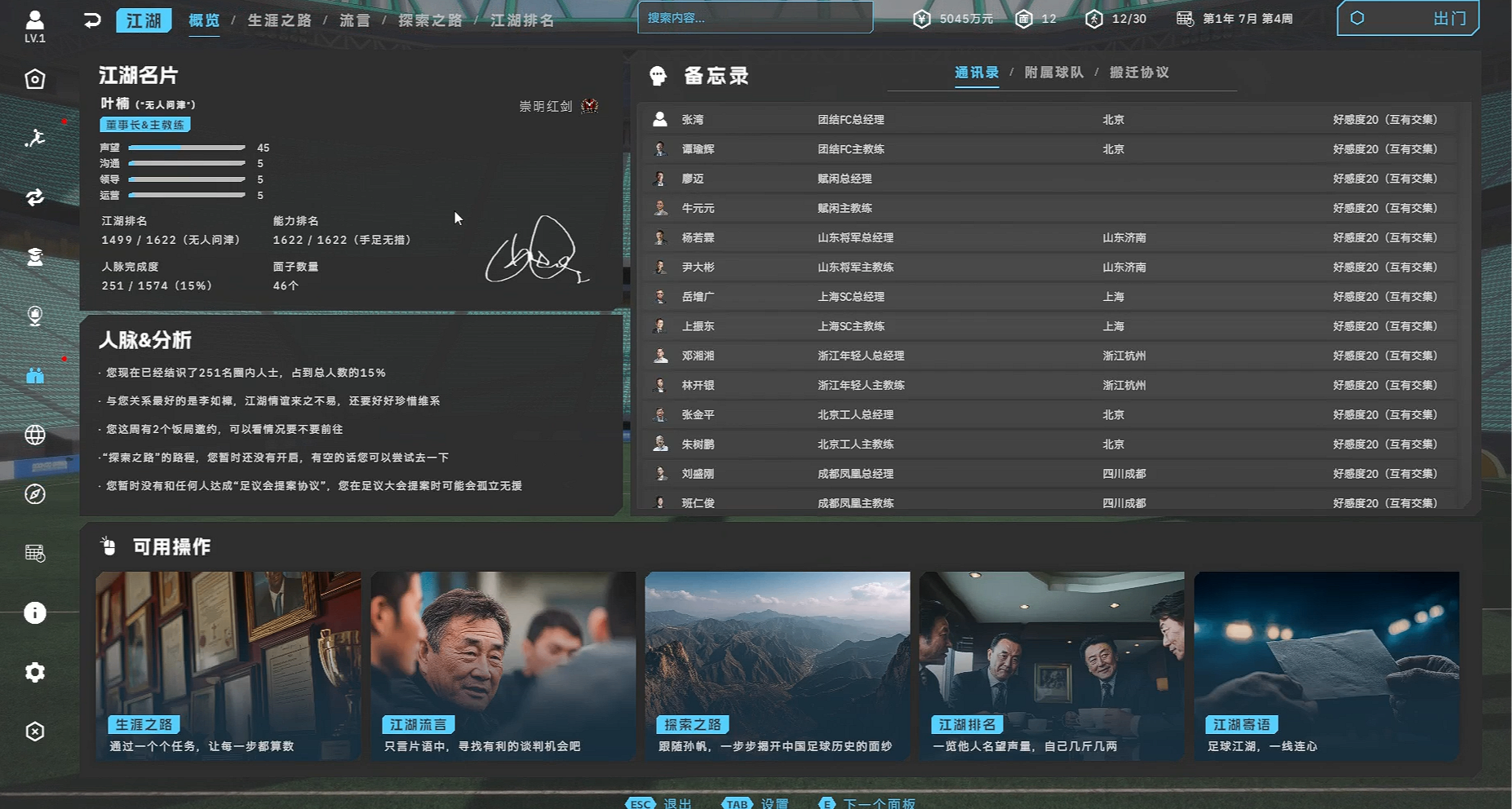The width and height of the screenshot is (1512, 809).
Task: Open the microphone sidebar icon
Action: (x=34, y=316)
